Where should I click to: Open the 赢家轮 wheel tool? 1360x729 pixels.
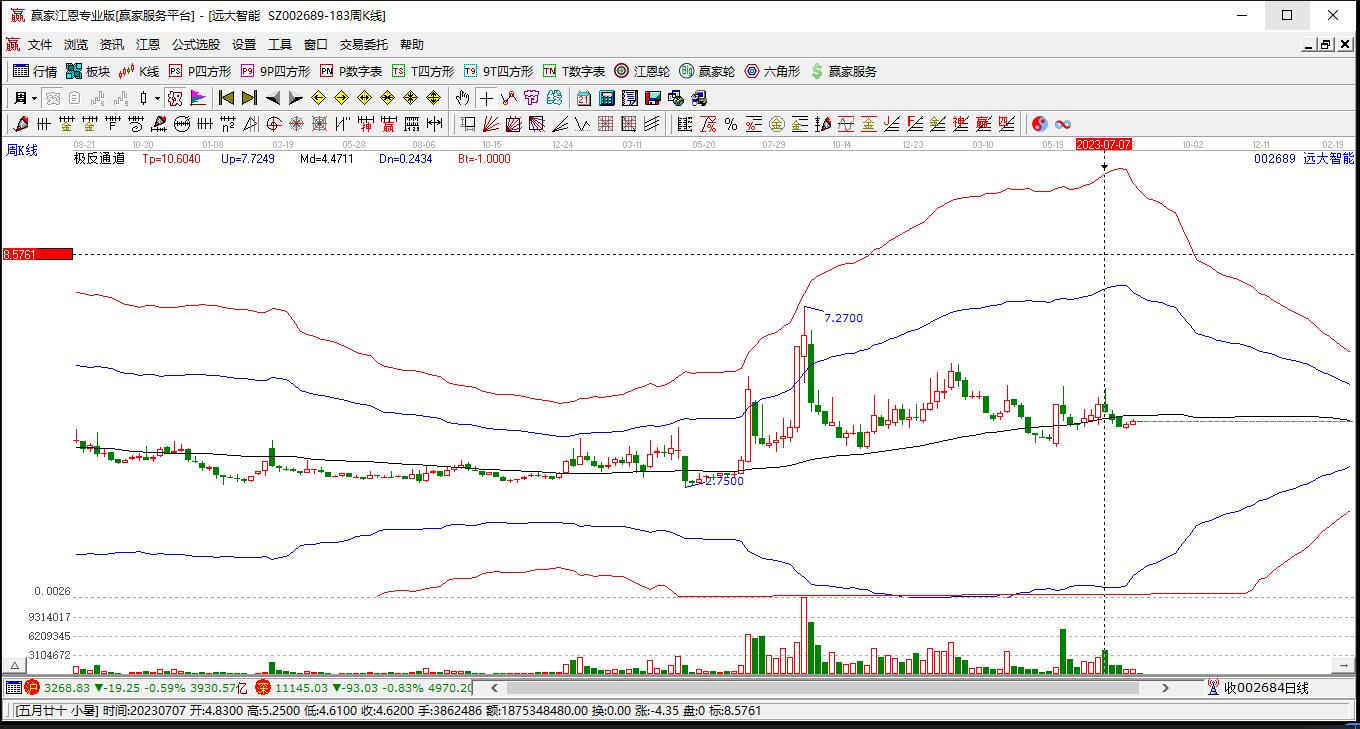coord(707,71)
